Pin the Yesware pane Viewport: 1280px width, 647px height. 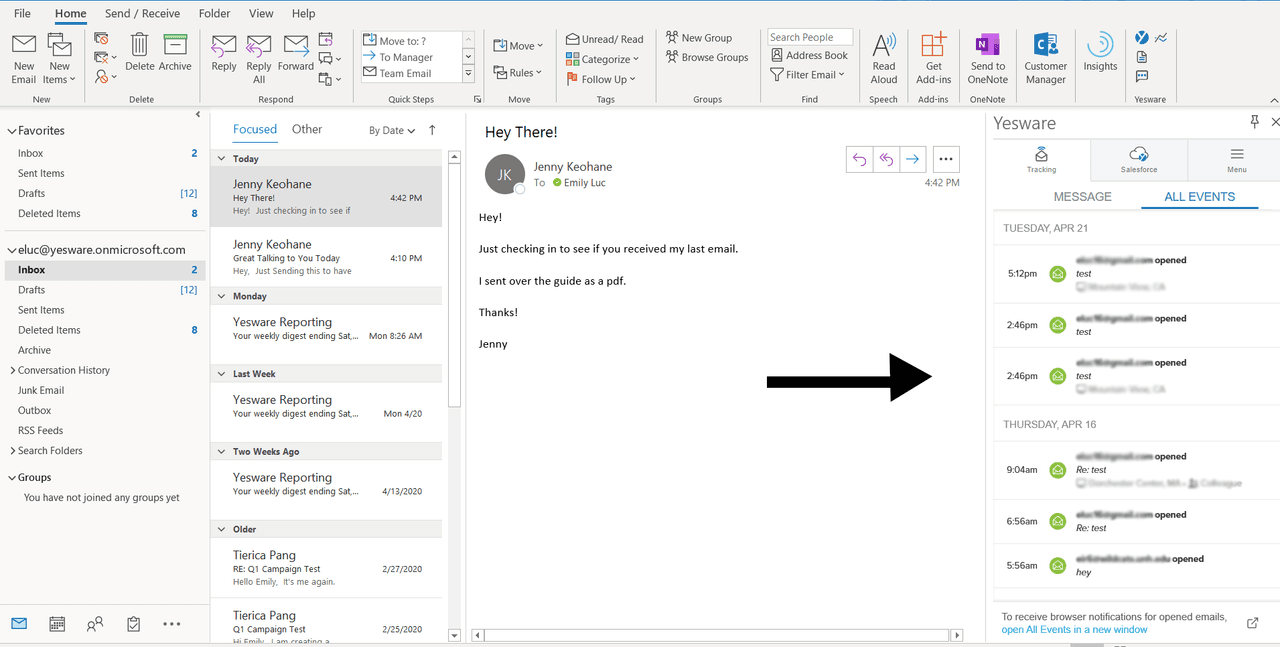tap(1254, 122)
